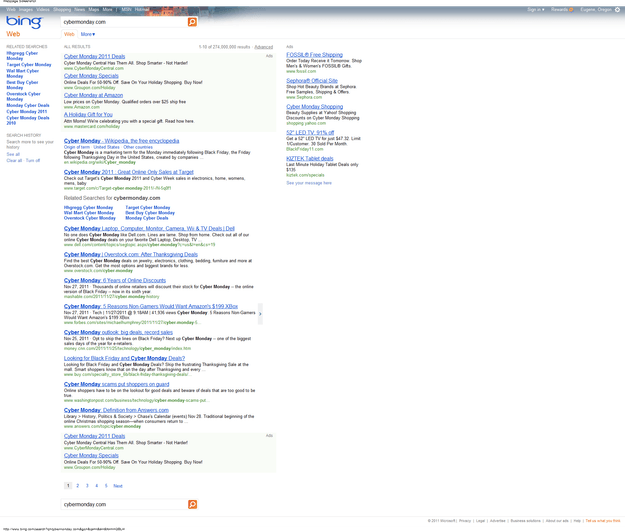Go to results page 5
Viewport: 625px width, 531px height.
pos(106,486)
